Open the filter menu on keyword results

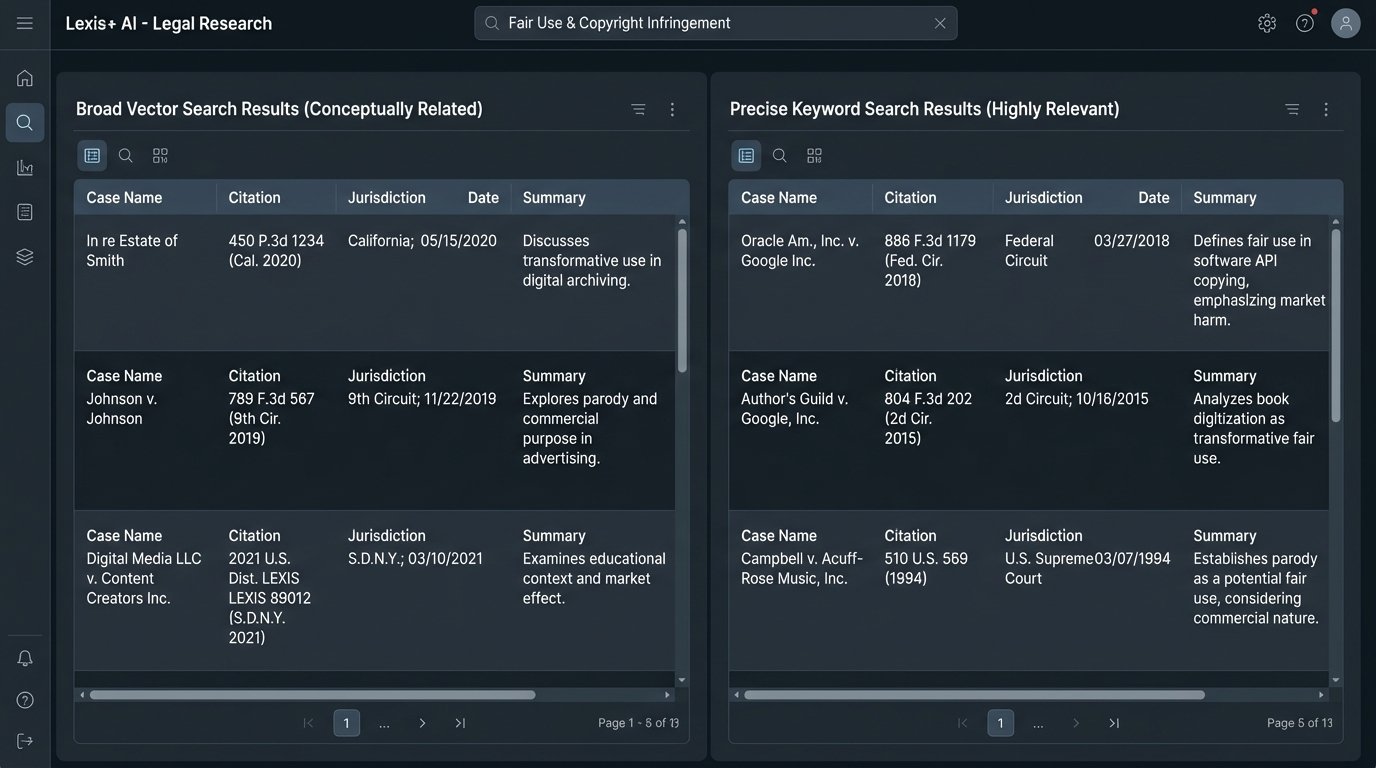point(1291,109)
